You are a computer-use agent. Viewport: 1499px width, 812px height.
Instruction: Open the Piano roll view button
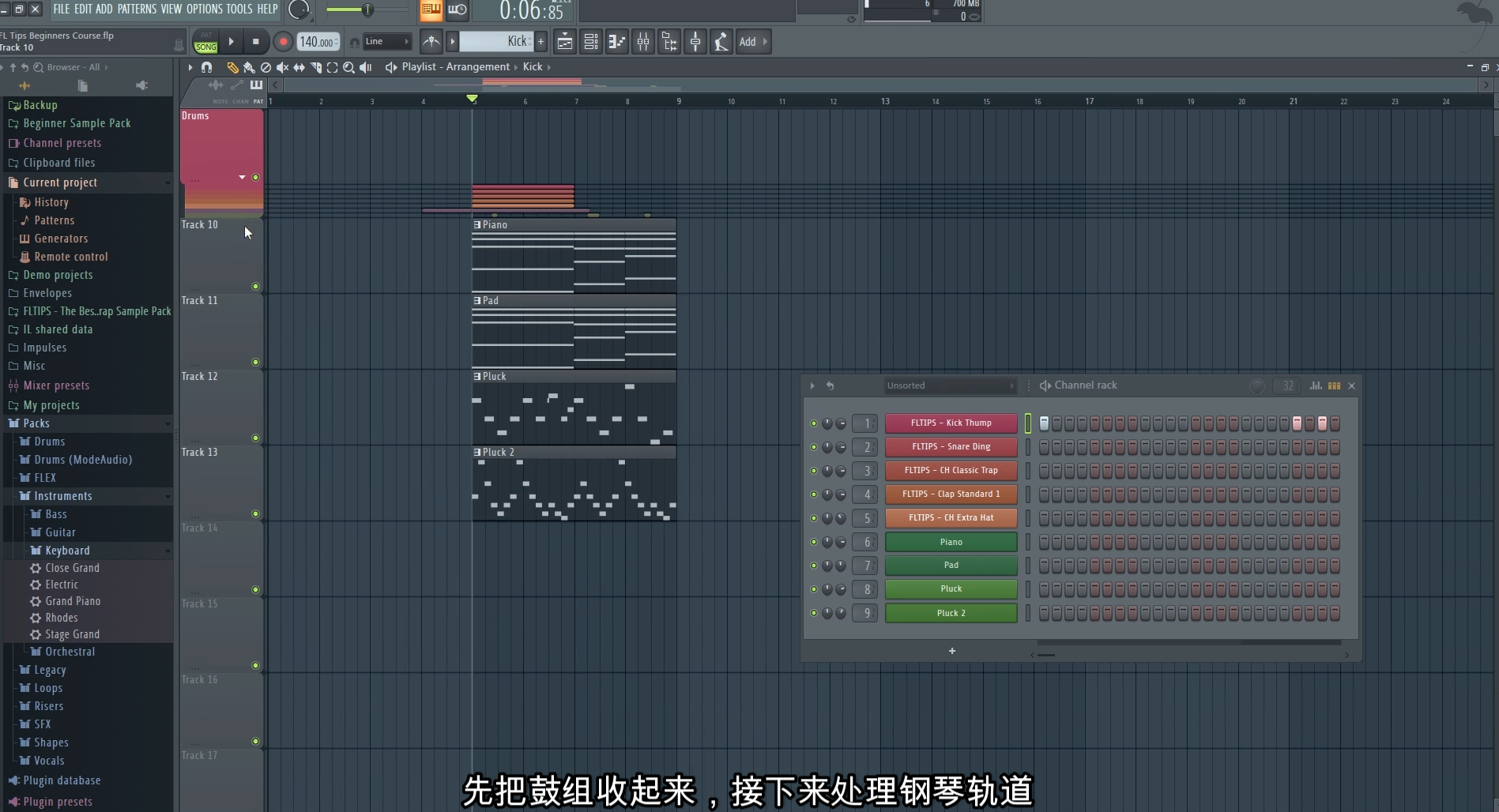tap(617, 42)
